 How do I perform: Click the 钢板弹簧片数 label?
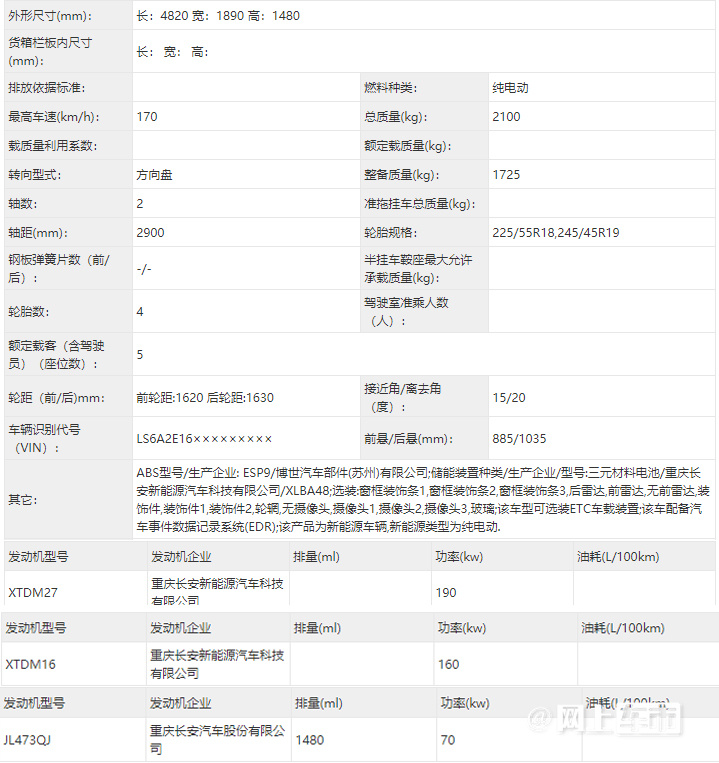(58, 269)
